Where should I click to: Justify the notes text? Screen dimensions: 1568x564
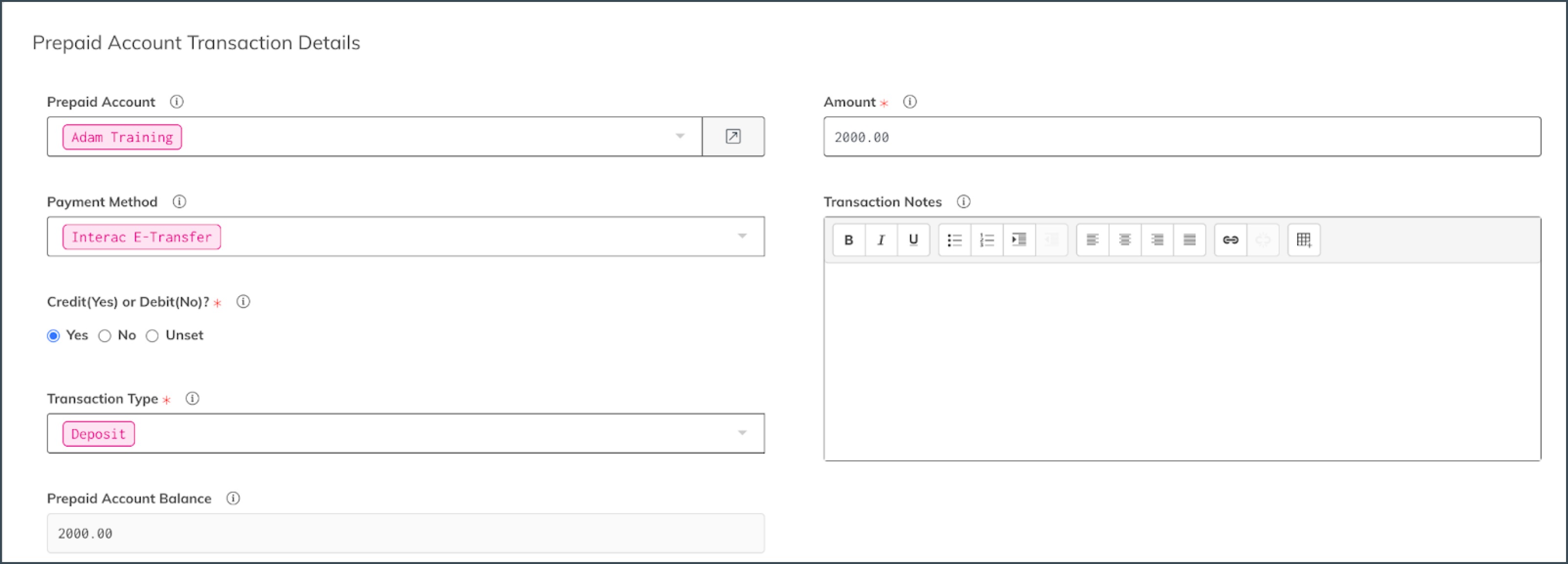coord(1189,239)
